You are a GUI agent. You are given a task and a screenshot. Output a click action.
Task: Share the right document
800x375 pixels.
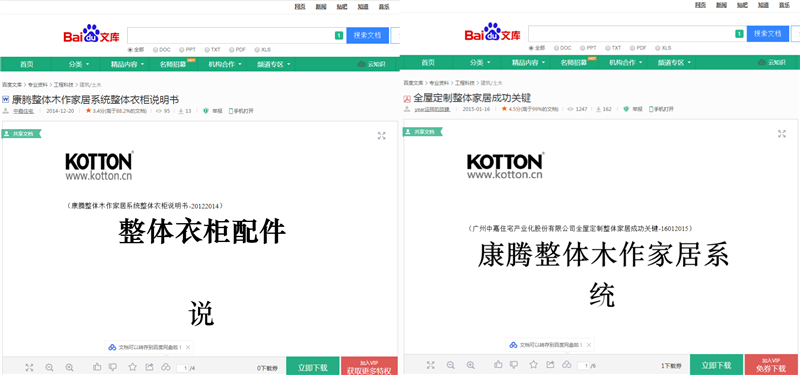point(551,364)
